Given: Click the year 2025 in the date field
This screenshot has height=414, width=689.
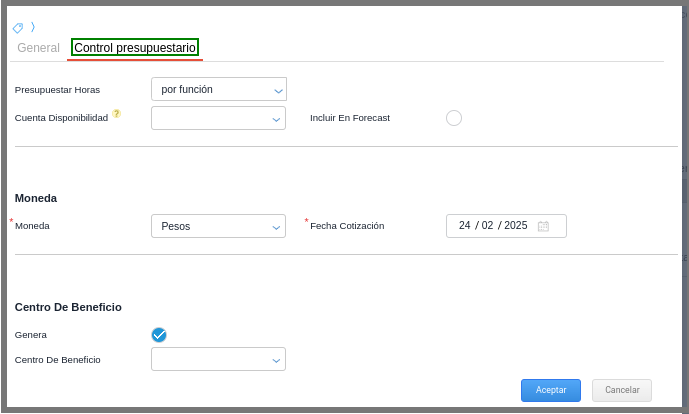Looking at the screenshot, I should [x=516, y=226].
